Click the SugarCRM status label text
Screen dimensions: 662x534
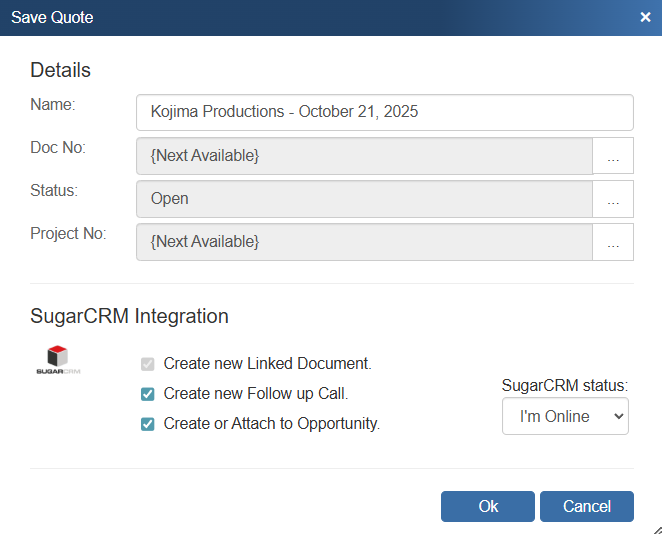click(x=564, y=386)
